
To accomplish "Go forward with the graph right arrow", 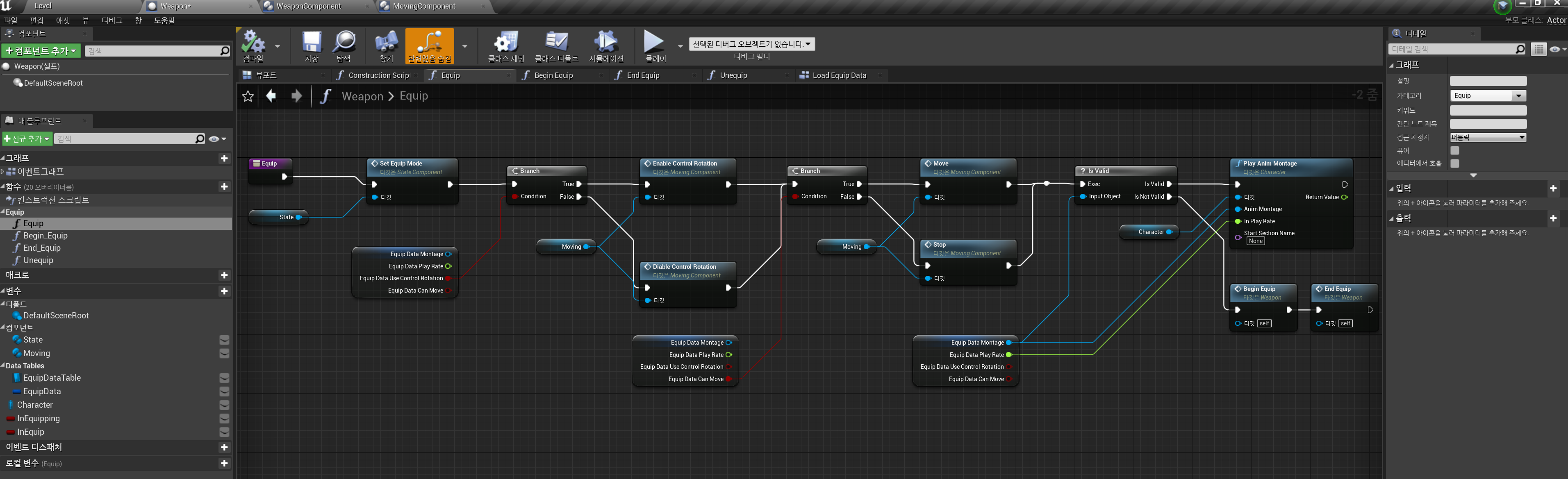I will tap(296, 95).
